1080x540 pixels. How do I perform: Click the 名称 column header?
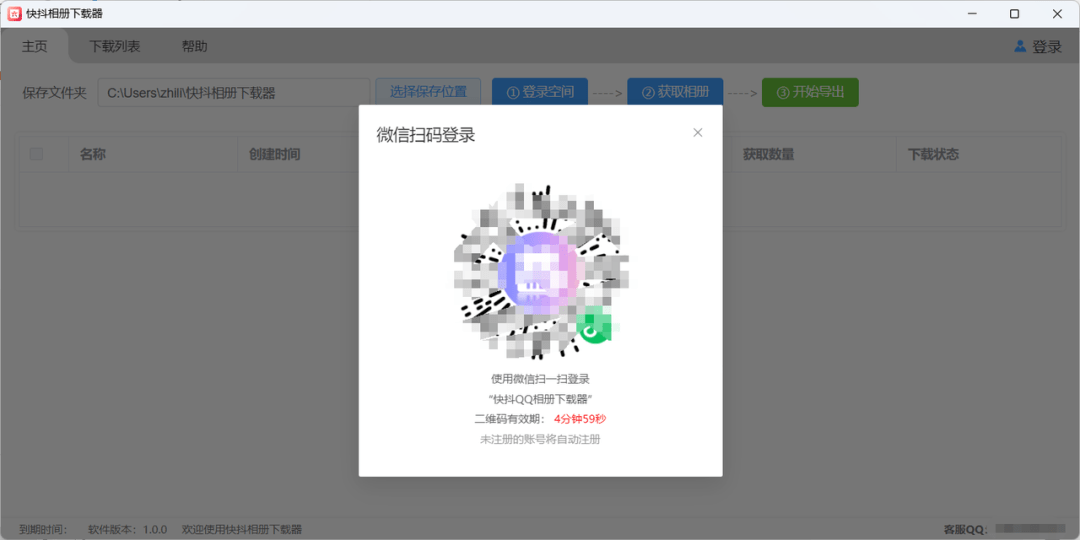(92, 154)
